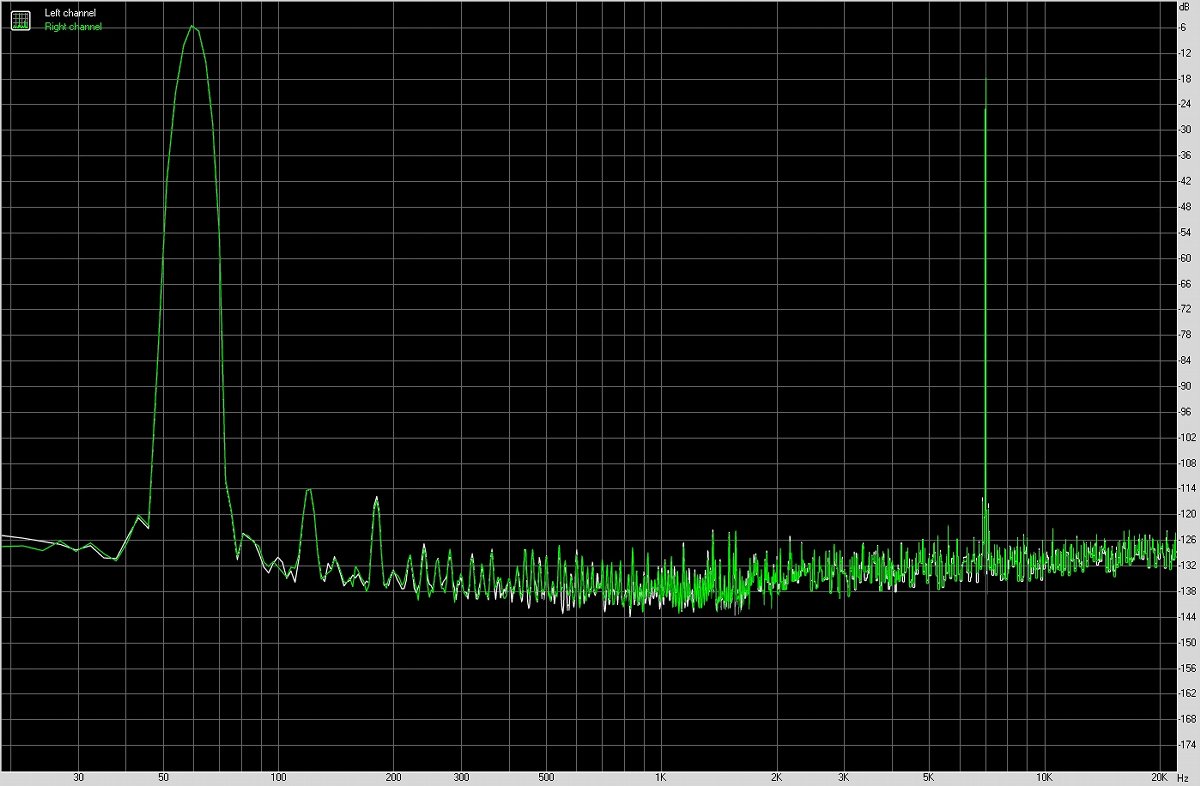
Task: Click the "-144" dB level axis label
Action: [x=1187, y=617]
